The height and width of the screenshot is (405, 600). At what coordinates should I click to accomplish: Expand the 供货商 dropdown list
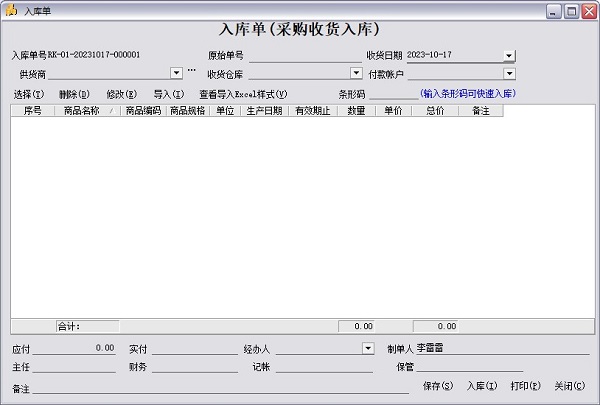(x=176, y=73)
